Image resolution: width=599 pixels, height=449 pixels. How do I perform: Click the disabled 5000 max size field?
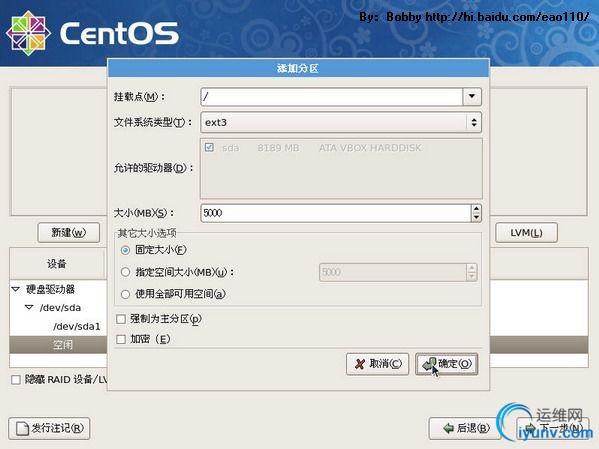point(393,272)
